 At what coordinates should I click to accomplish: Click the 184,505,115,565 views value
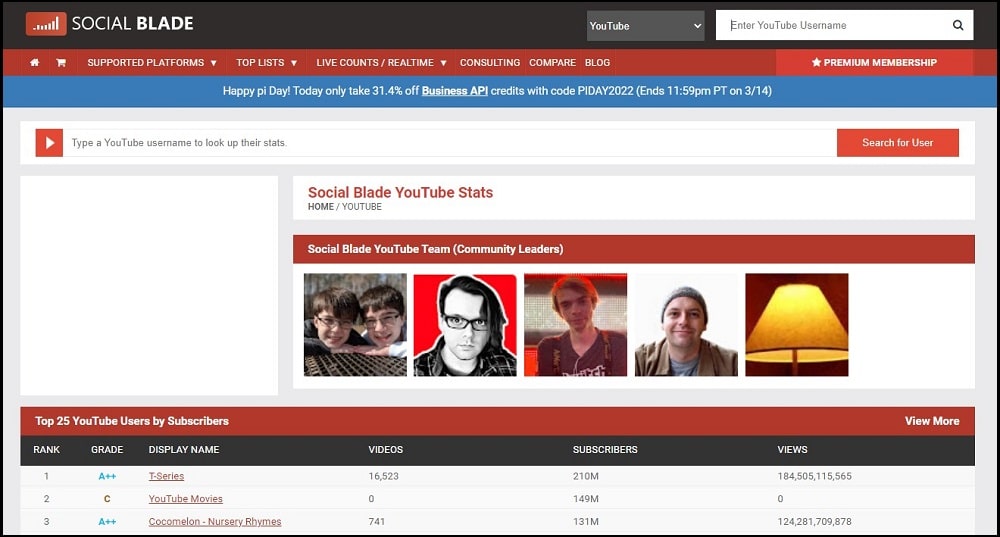pos(814,476)
